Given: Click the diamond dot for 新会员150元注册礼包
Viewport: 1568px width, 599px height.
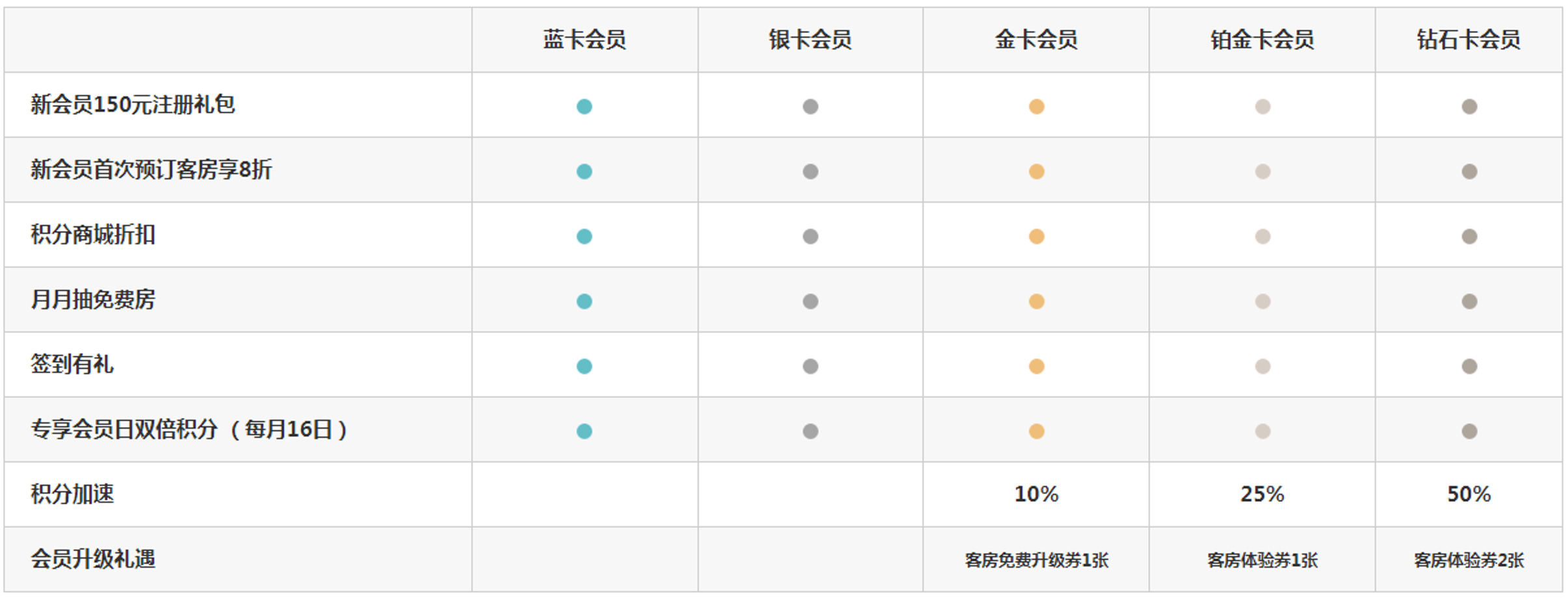Looking at the screenshot, I should coord(1469,107).
